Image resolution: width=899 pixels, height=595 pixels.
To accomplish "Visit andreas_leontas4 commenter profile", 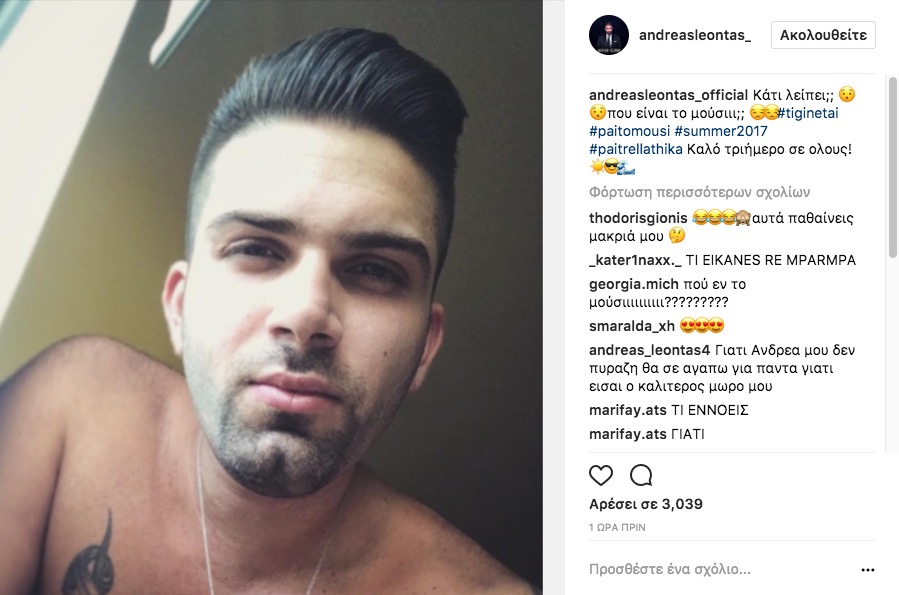I will [650, 350].
